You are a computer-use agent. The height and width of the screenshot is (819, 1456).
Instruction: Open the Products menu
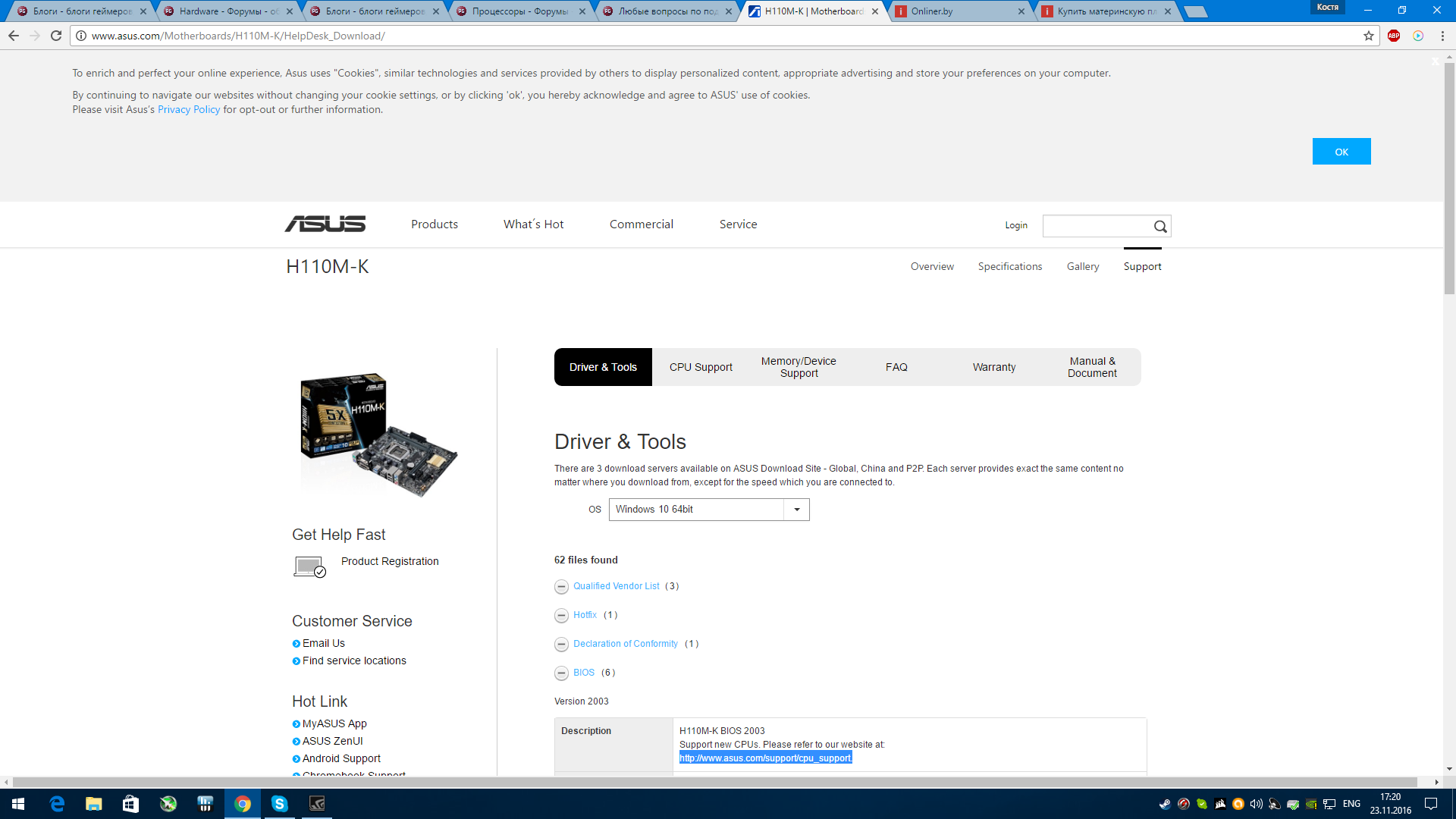[x=435, y=224]
